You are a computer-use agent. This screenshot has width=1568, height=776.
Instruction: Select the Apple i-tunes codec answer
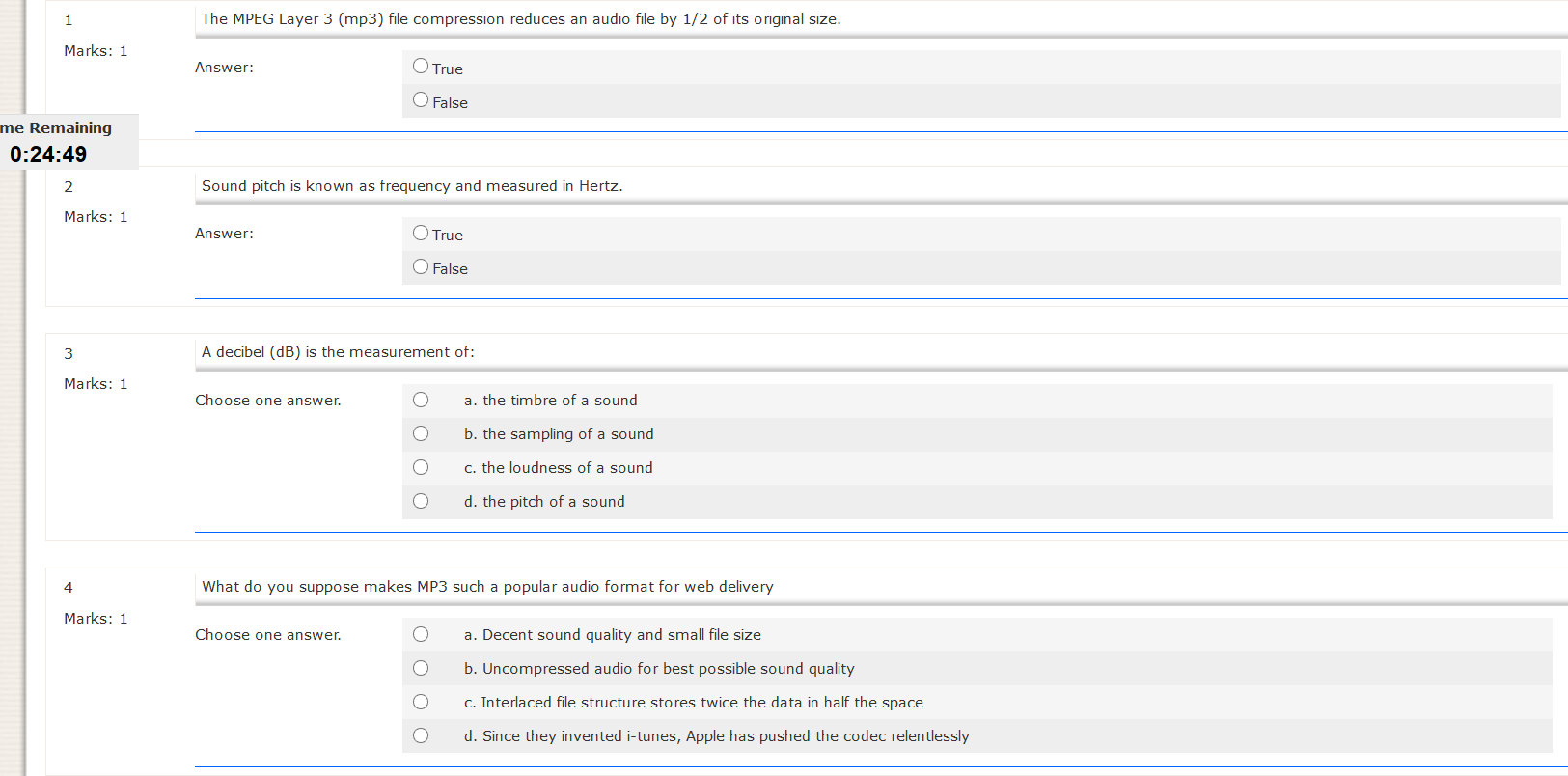(x=421, y=735)
